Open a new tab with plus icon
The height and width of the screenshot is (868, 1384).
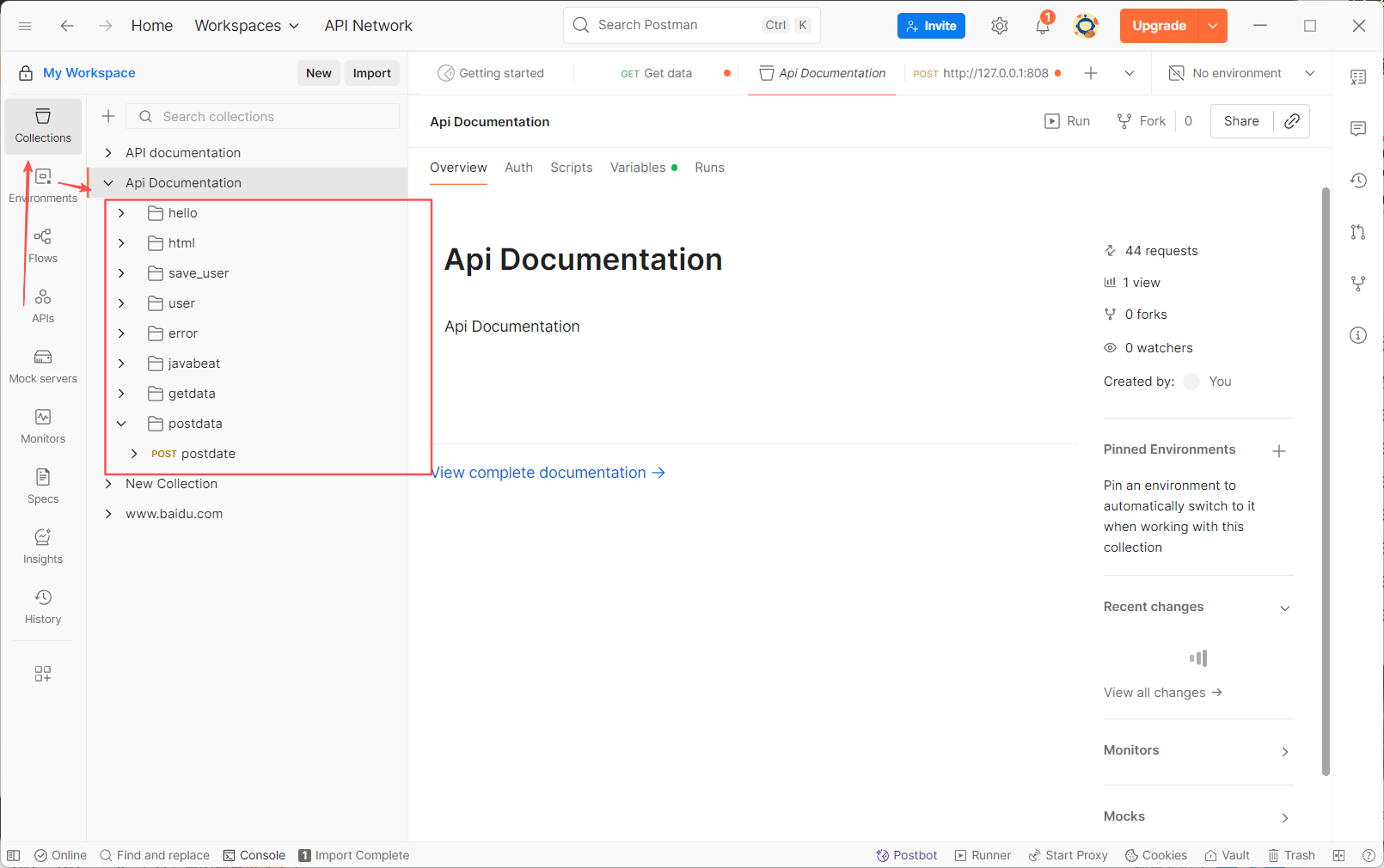(1091, 73)
